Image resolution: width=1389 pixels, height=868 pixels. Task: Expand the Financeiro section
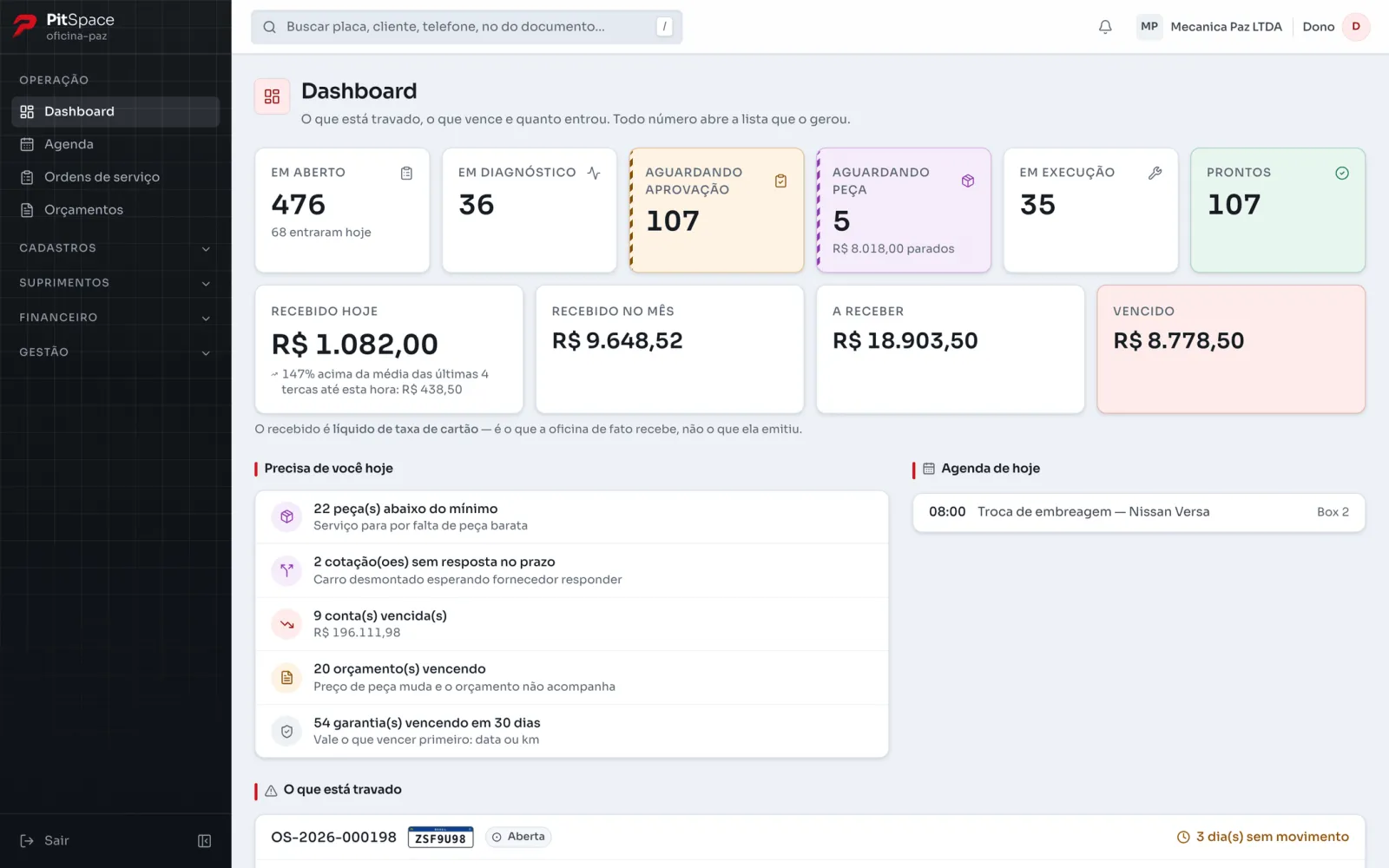tap(115, 318)
